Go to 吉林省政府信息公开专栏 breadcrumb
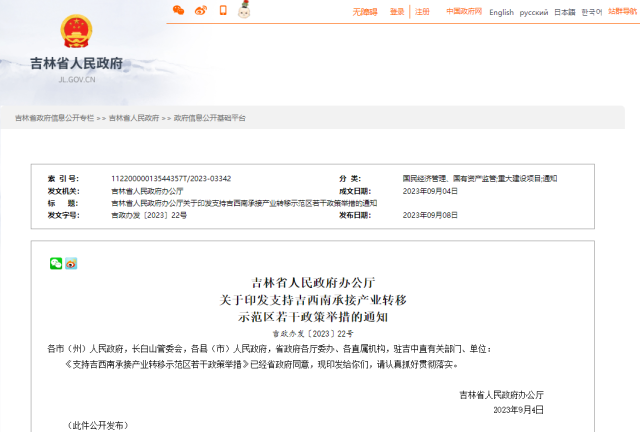 tap(54, 118)
